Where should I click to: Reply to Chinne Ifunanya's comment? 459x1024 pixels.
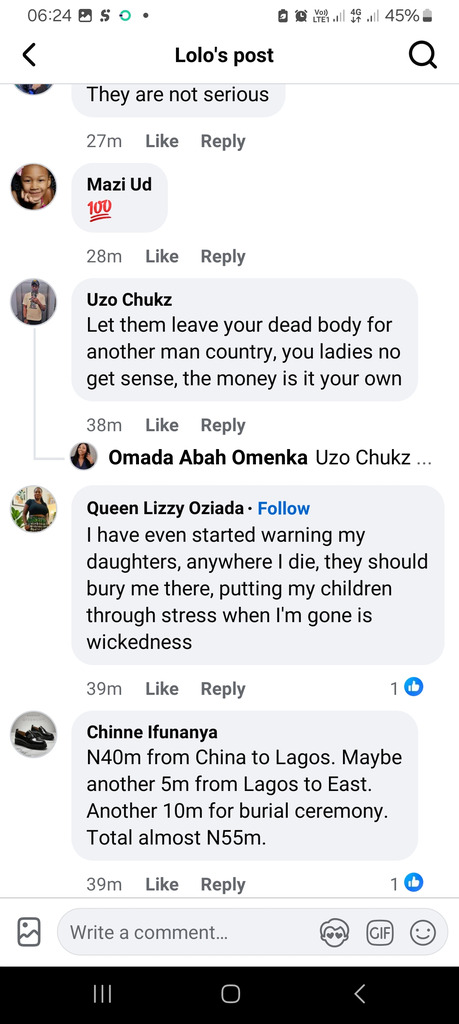click(x=223, y=885)
